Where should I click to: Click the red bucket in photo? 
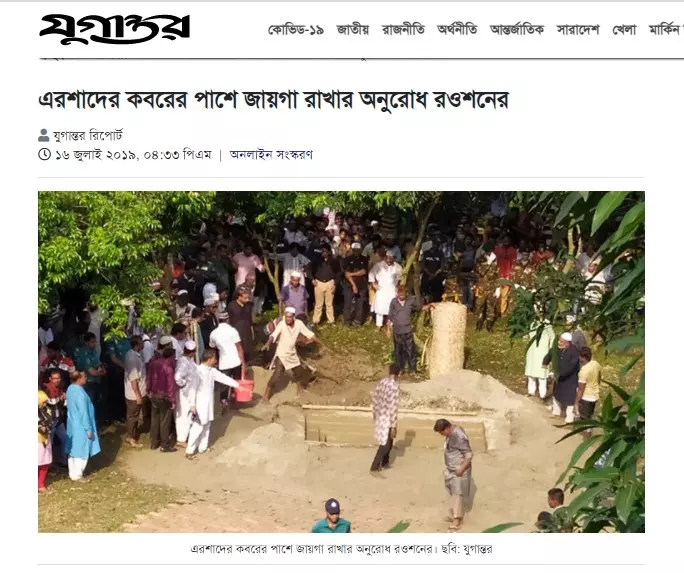click(244, 390)
